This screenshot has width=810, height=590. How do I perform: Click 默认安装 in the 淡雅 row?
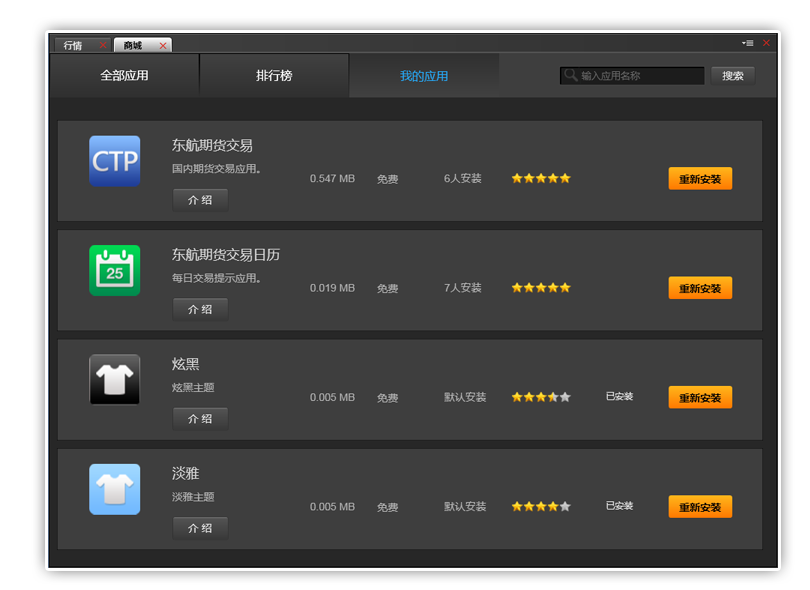[465, 506]
